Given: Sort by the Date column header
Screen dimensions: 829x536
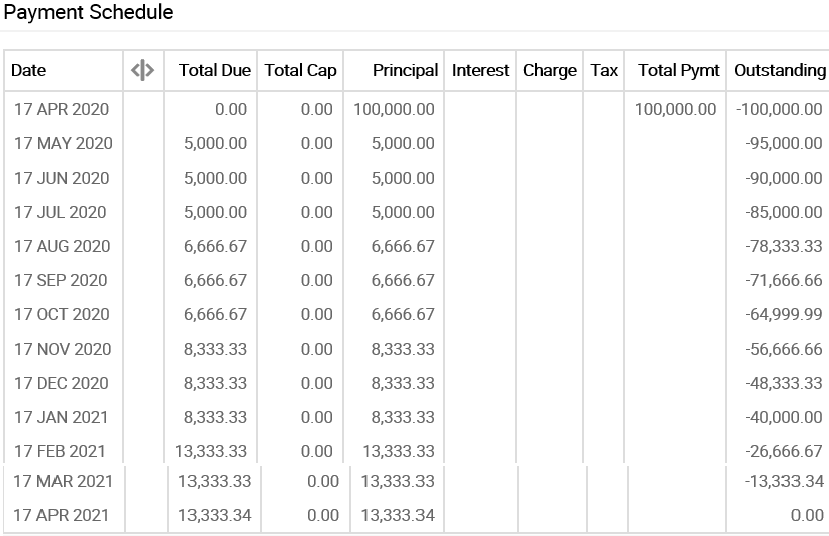Looking at the screenshot, I should coord(29,70).
